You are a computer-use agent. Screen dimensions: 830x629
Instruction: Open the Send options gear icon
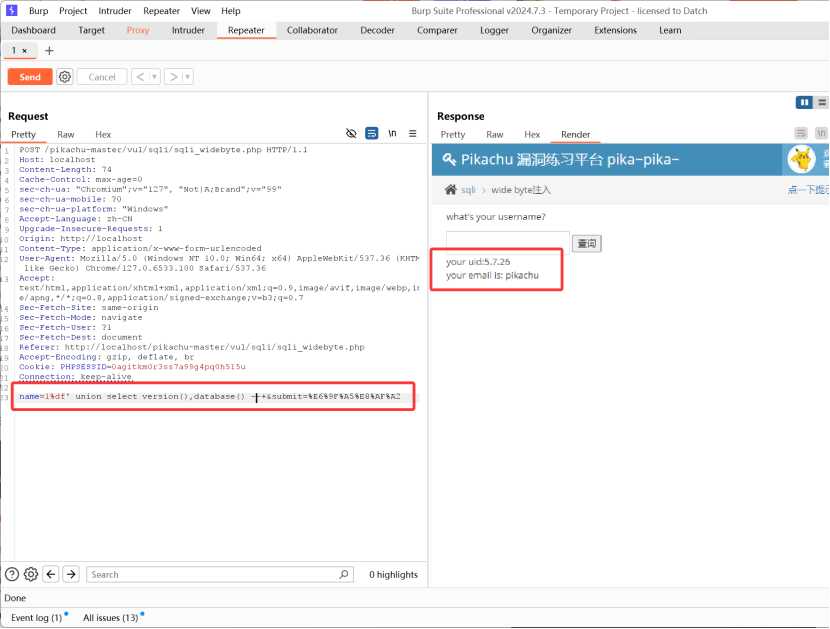pos(65,77)
